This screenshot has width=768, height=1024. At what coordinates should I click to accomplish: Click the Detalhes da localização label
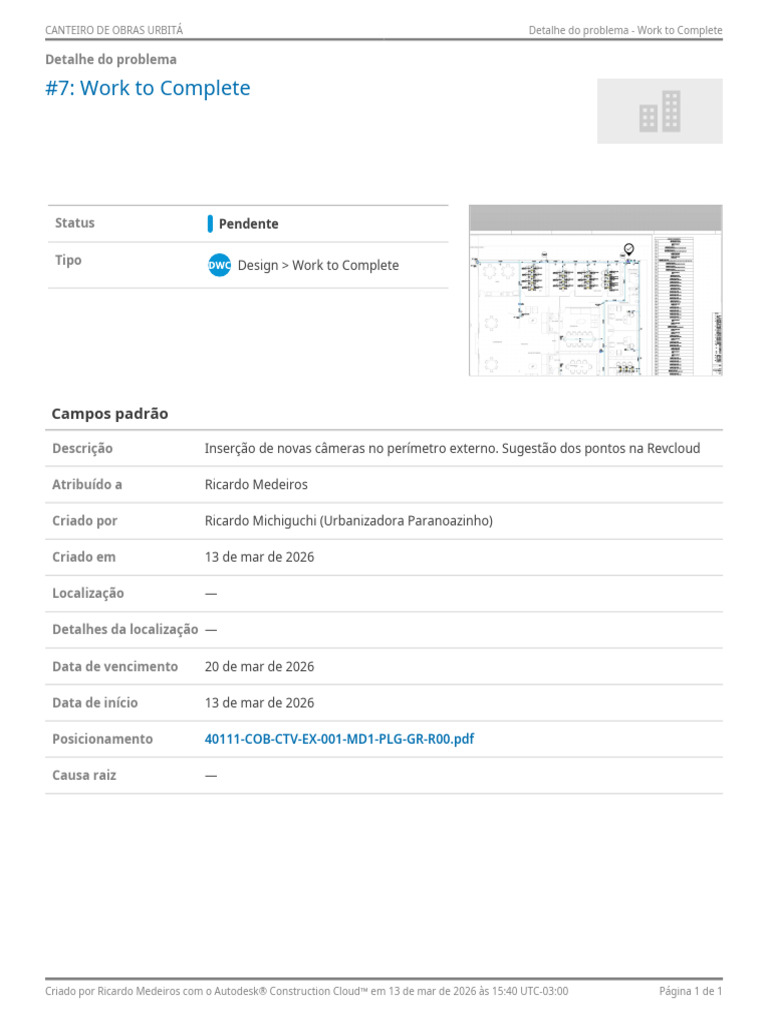(x=125, y=630)
